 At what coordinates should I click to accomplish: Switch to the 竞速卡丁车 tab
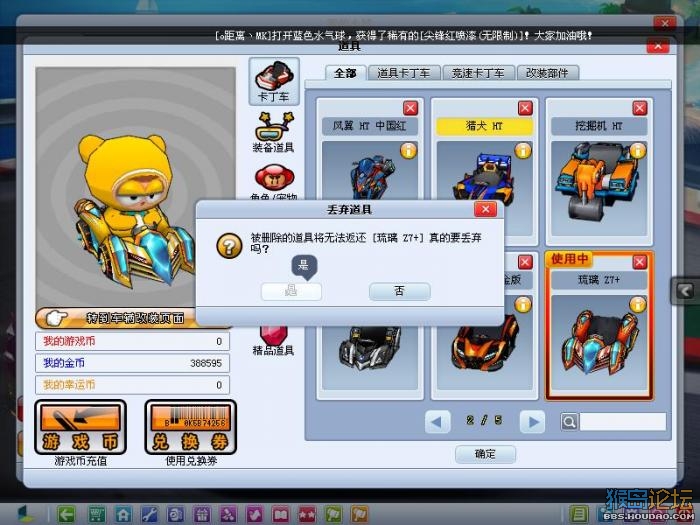478,73
